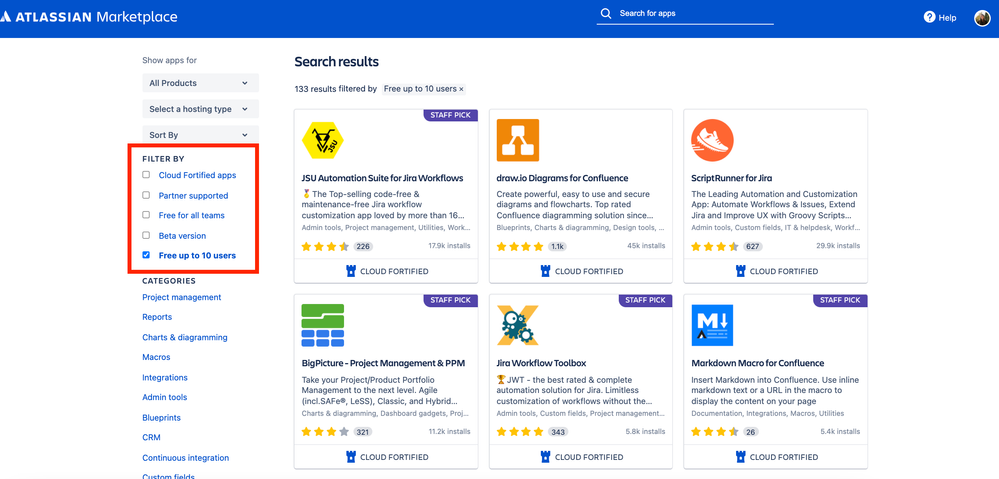
Task: Open the Sort By dropdown
Action: [x=201, y=135]
